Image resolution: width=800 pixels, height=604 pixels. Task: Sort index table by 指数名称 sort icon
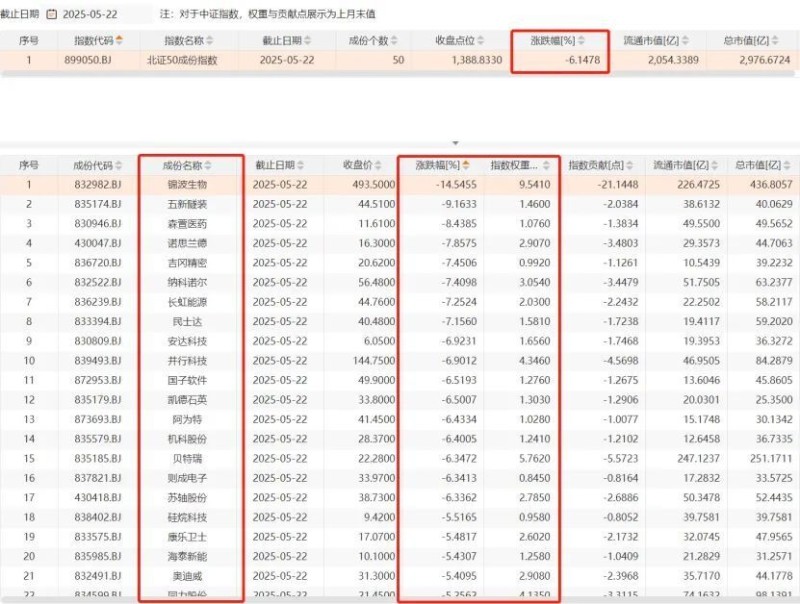(213, 40)
